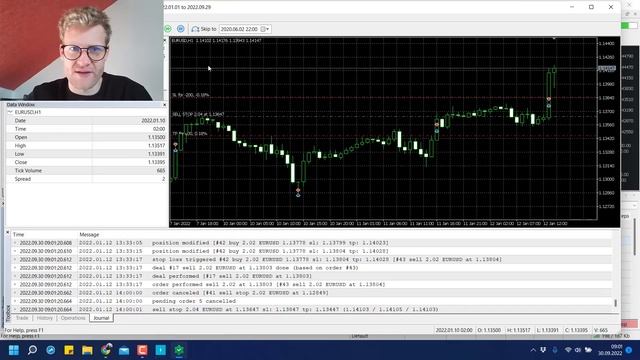The image size is (640, 360).
Task: Select journal row 'position modified' with sl: 1.13799
Action: pyautogui.click(x=312, y=243)
